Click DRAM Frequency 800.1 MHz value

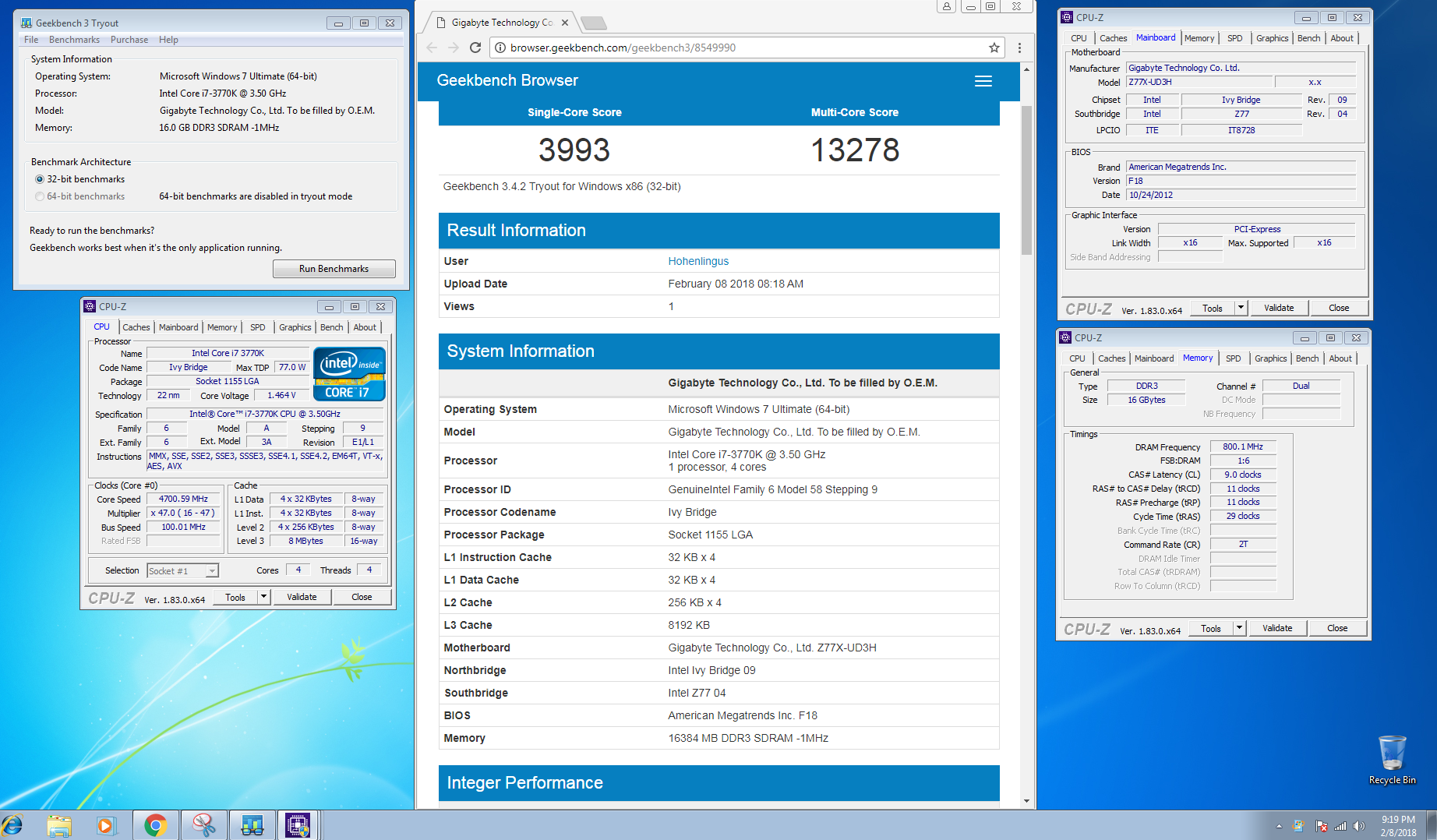coord(1243,446)
